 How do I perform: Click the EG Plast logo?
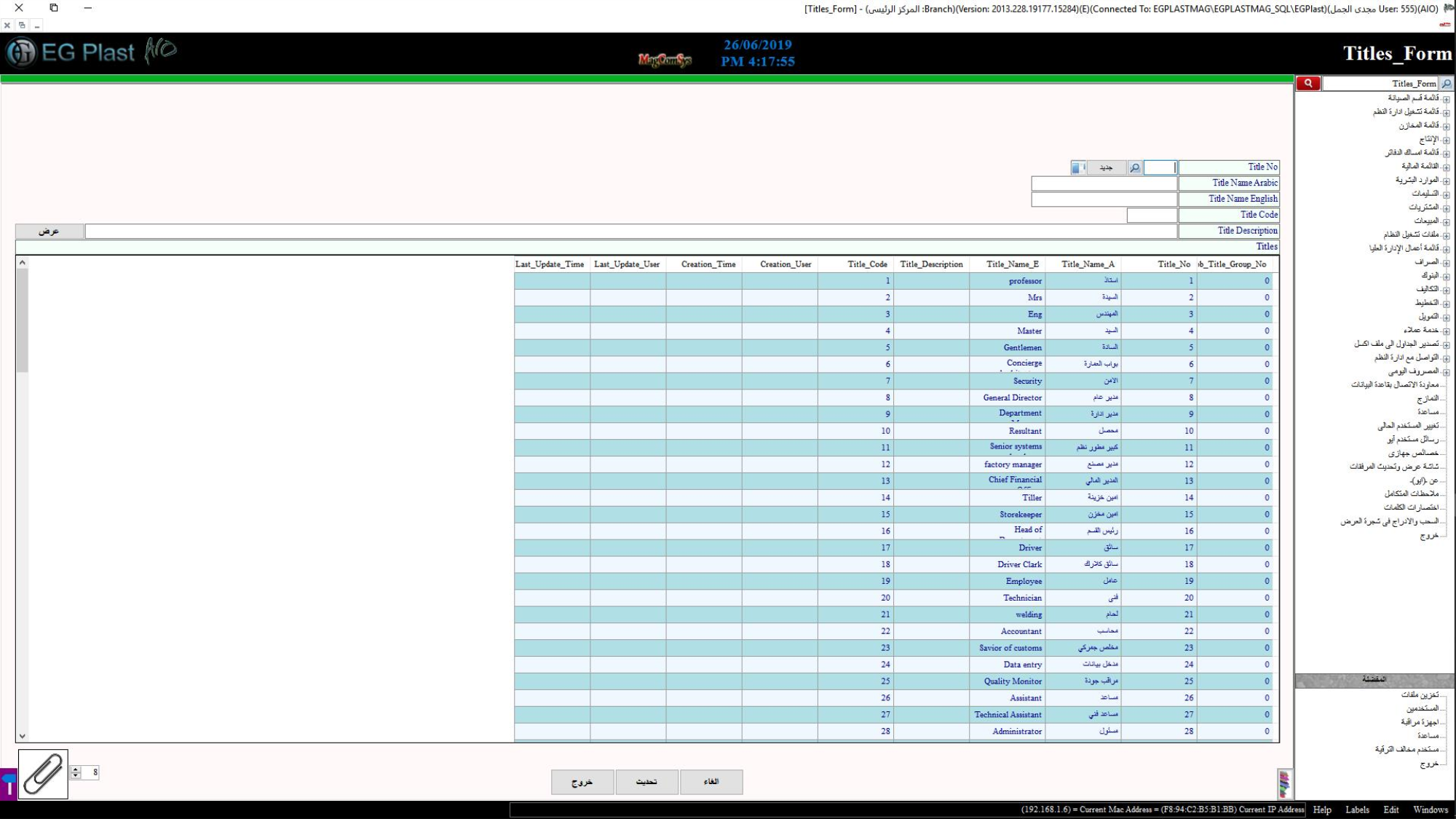92,52
